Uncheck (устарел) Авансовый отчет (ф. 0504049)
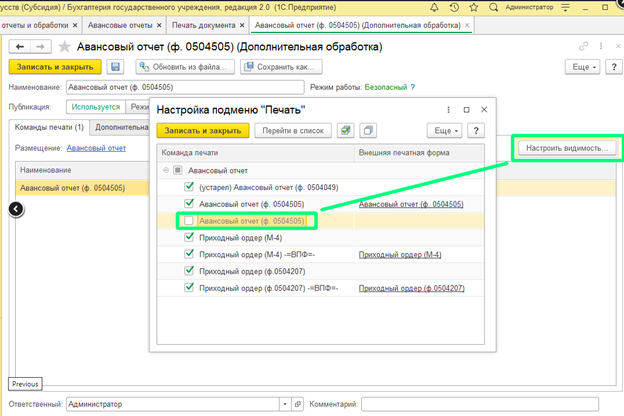624x416 pixels. (189, 187)
